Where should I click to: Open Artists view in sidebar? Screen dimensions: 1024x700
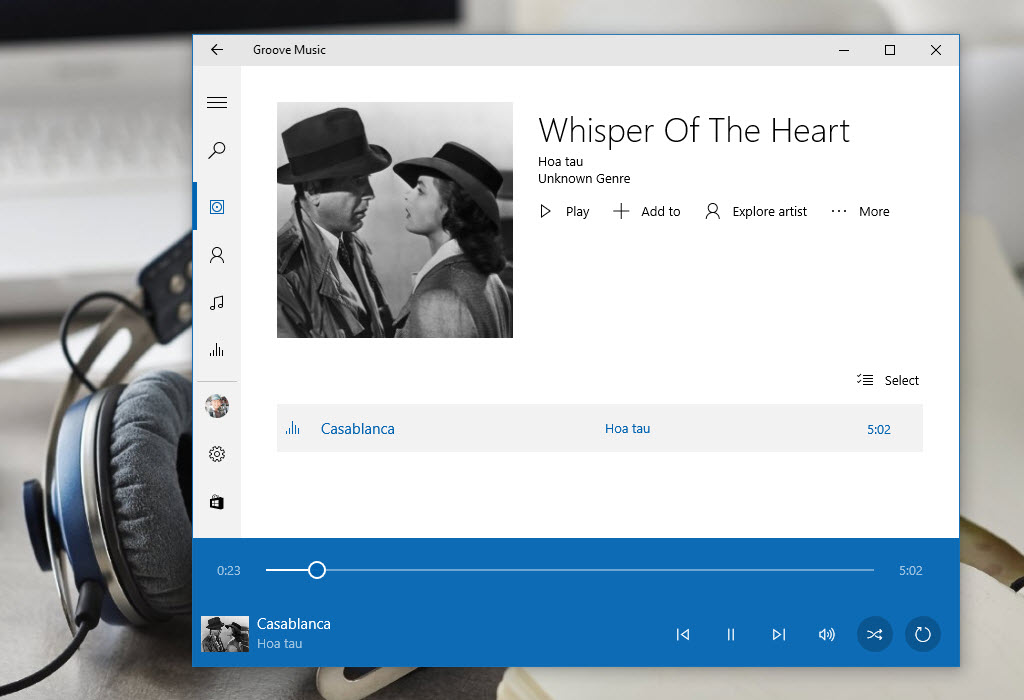click(217, 255)
